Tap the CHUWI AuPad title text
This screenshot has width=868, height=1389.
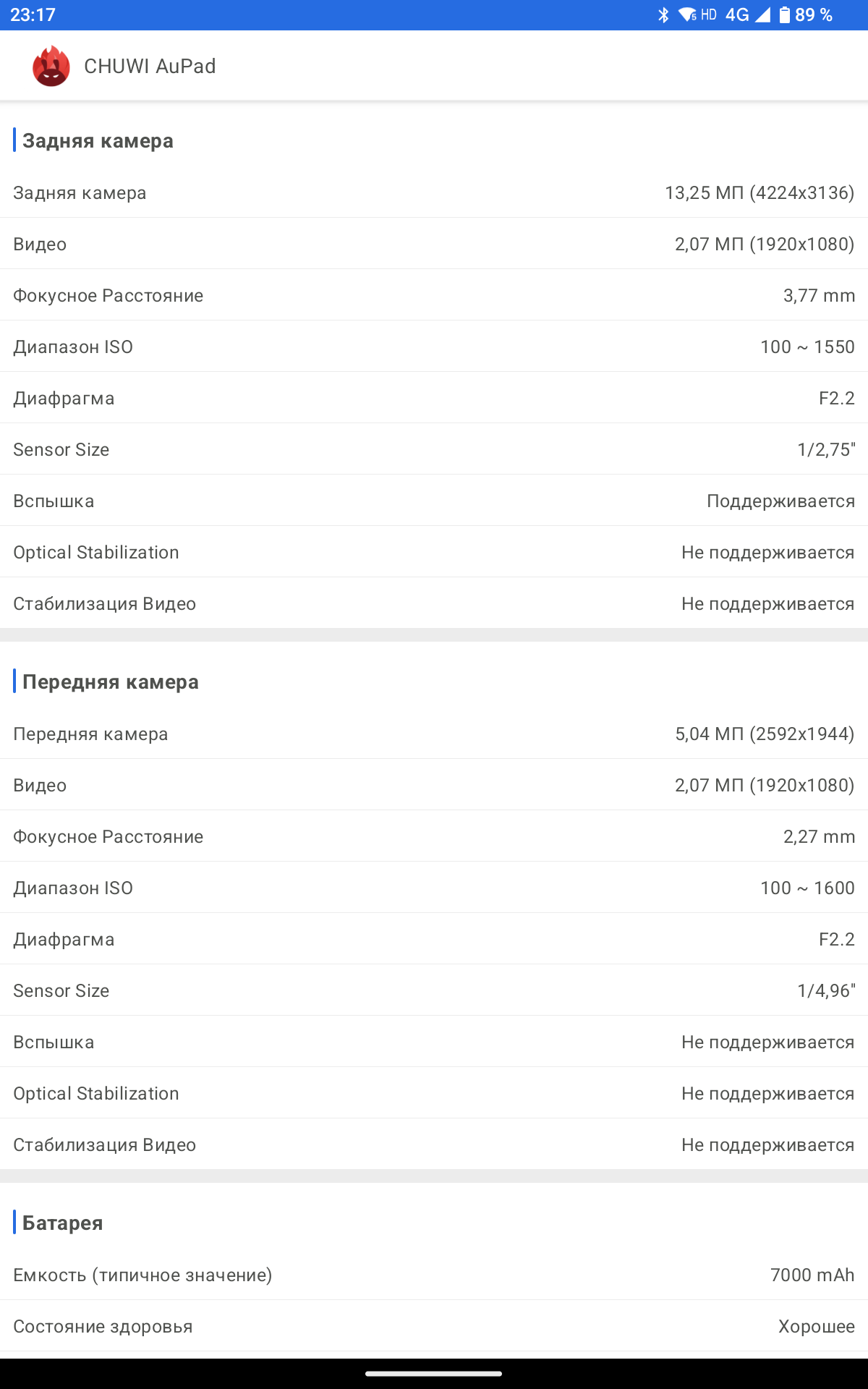pos(150,66)
